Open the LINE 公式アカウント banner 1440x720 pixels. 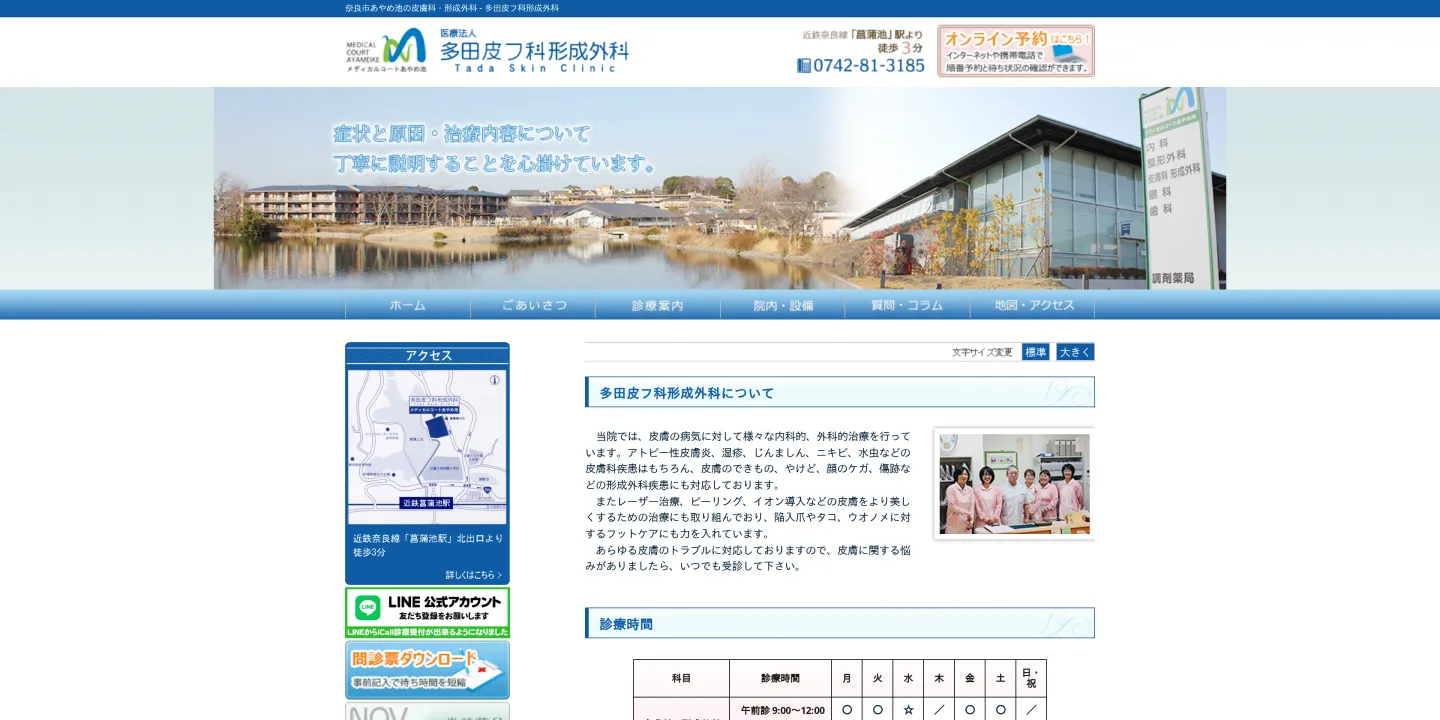click(x=427, y=612)
